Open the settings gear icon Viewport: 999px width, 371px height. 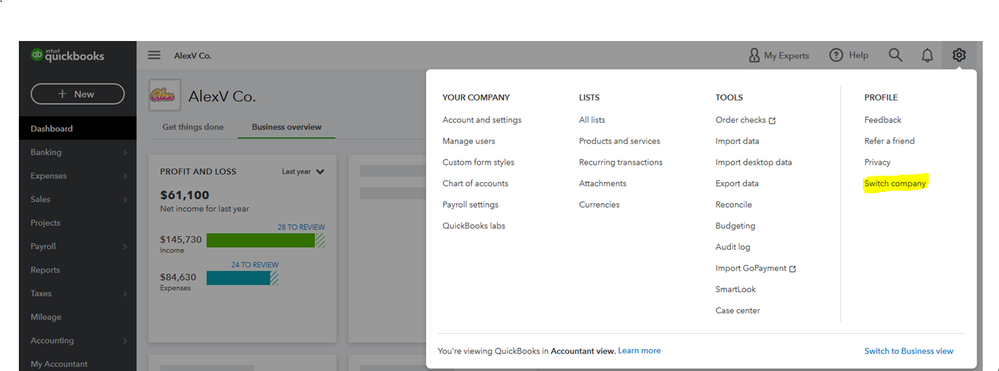point(959,55)
